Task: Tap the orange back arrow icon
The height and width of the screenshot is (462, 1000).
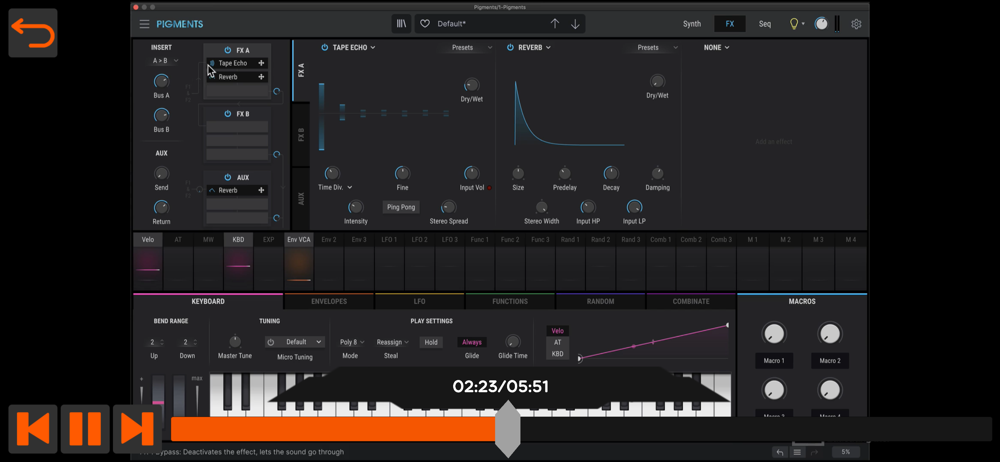Action: (33, 33)
